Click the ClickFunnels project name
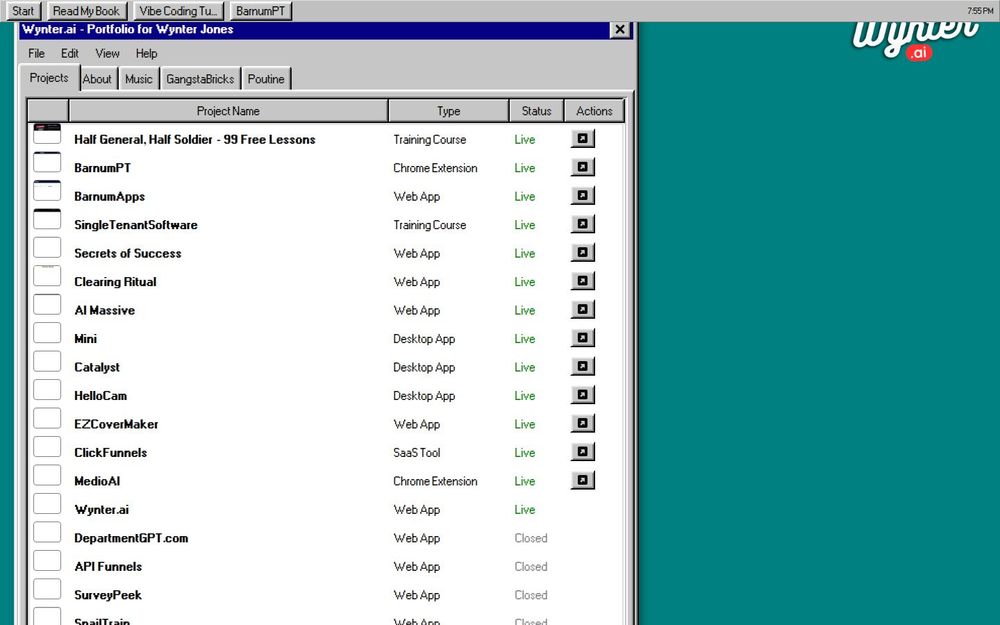The height and width of the screenshot is (625, 1000). (x=110, y=453)
